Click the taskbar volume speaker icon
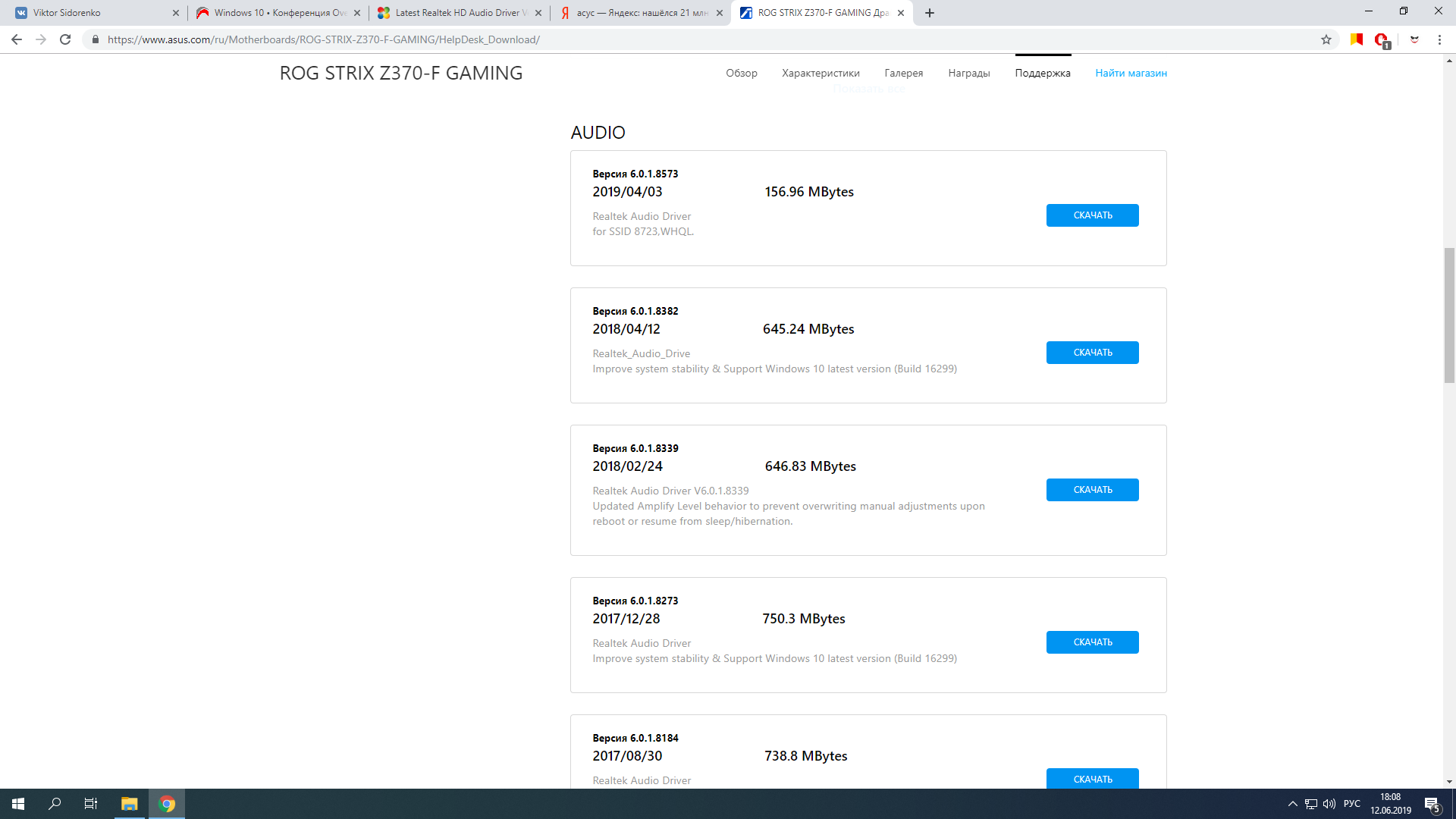The height and width of the screenshot is (819, 1456). 1329,804
